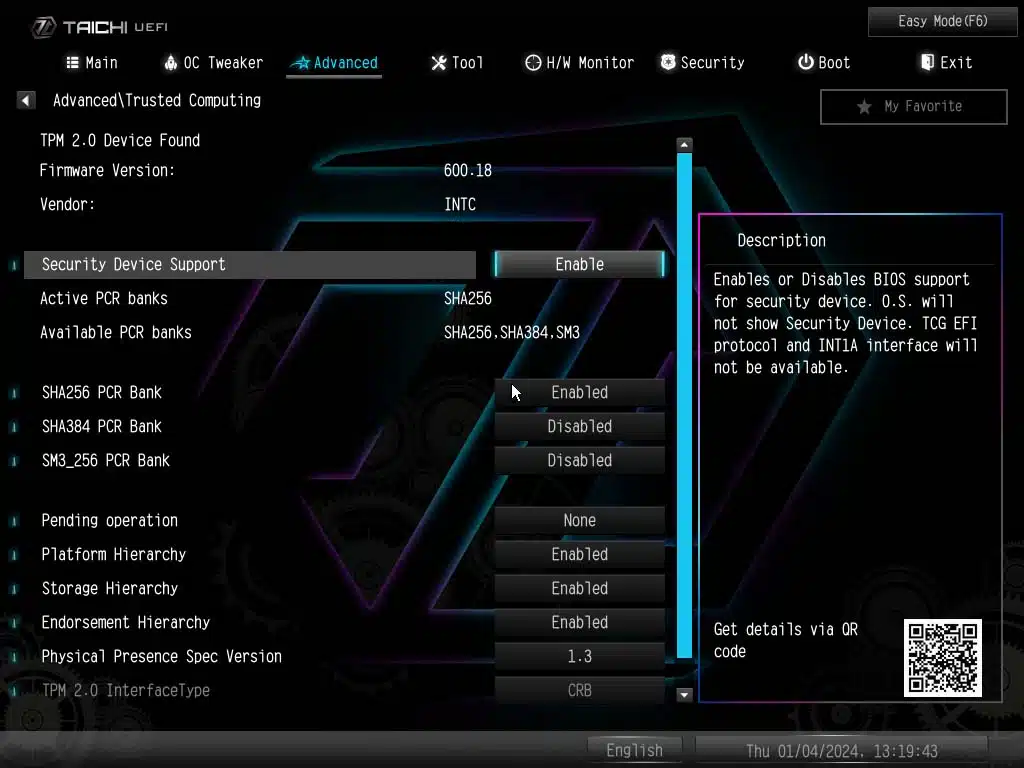Click the info marker beside SHA256 PCR Bank
The image size is (1024, 768).
click(x=14, y=393)
